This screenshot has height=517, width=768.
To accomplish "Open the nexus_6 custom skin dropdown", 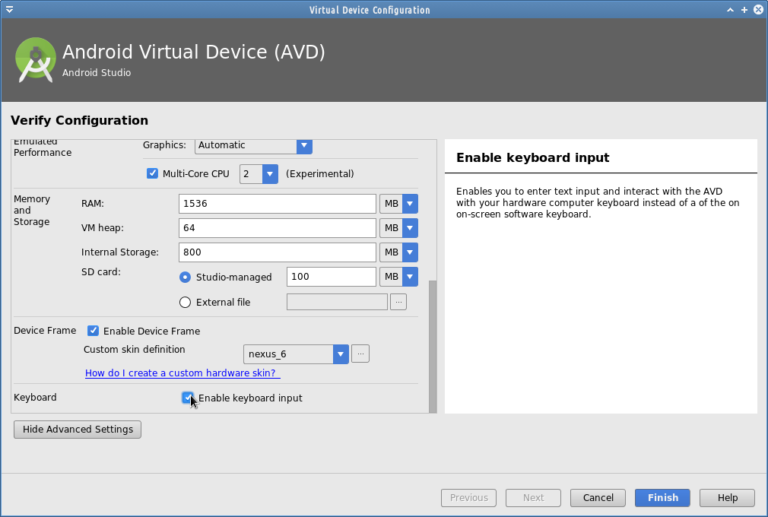I will point(296,353).
